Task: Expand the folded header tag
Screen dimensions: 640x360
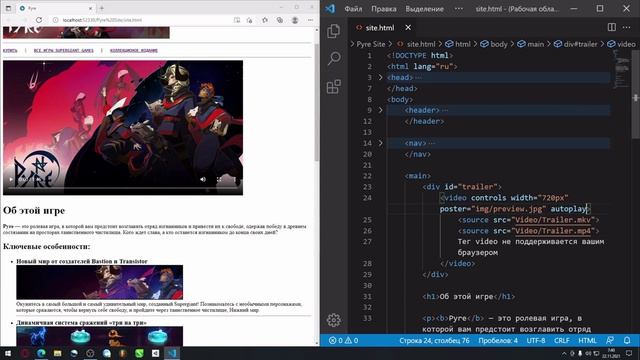Action: coord(380,110)
